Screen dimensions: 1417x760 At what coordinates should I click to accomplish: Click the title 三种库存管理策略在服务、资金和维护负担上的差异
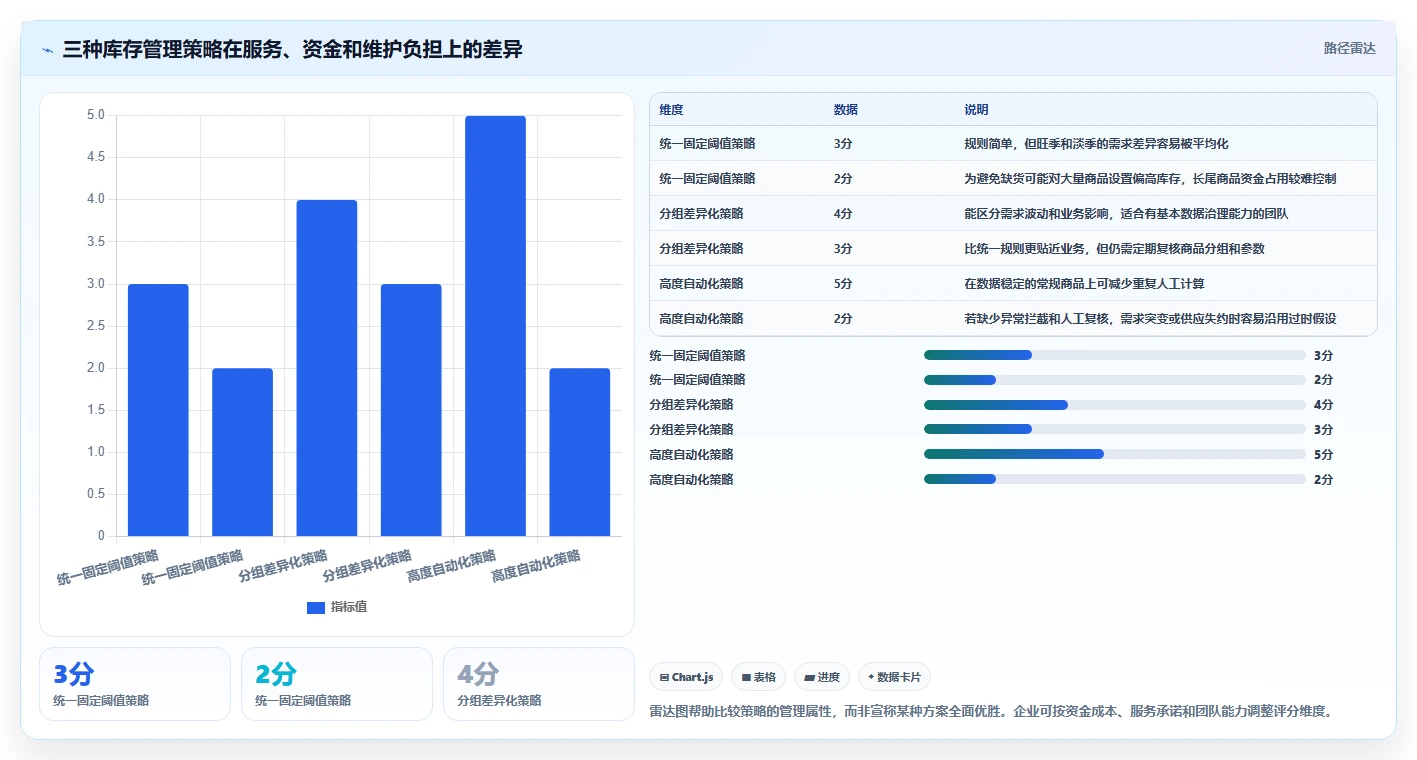(292, 49)
